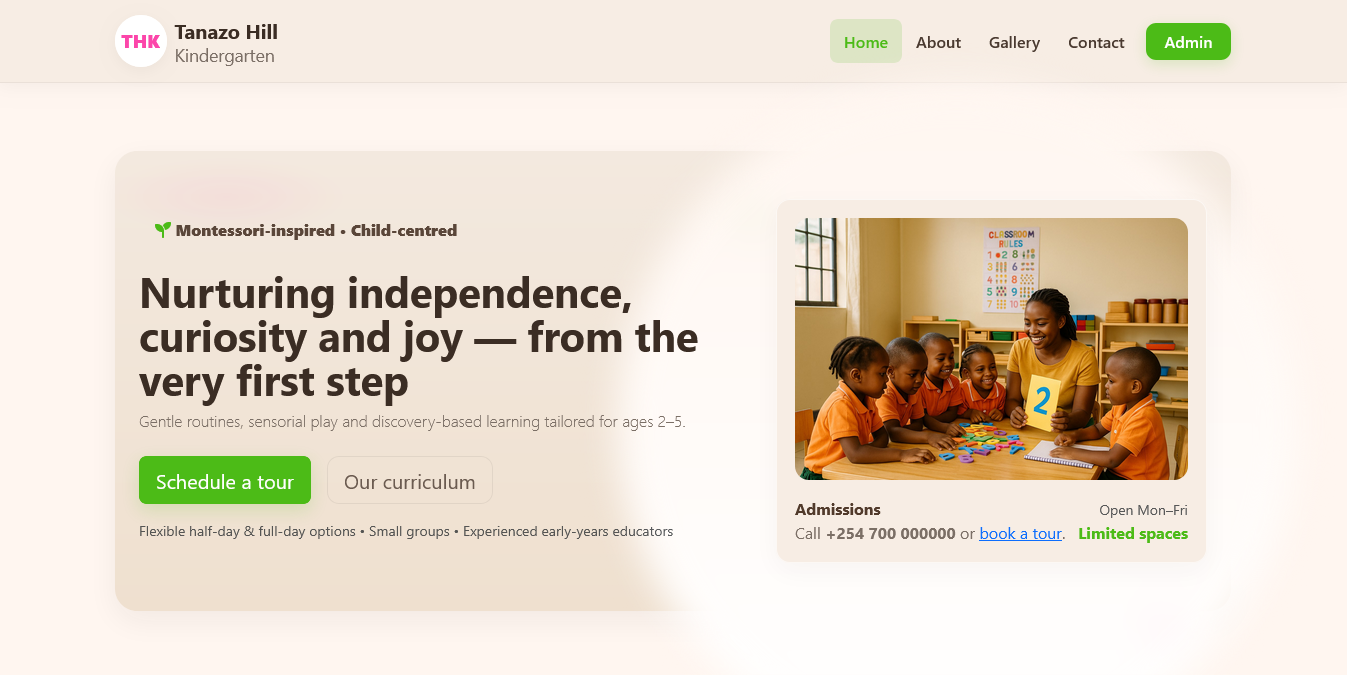Select Contact in the navigation bar
Image resolution: width=1347 pixels, height=675 pixels.
1096,42
